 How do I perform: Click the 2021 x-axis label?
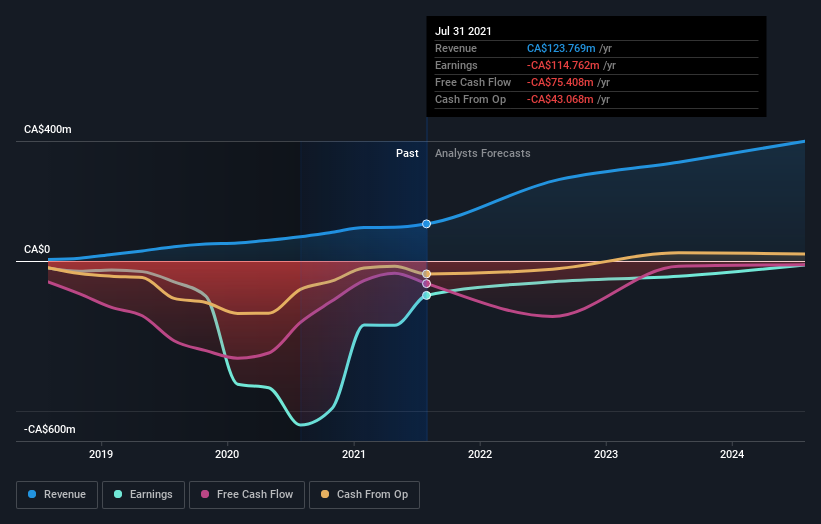(354, 454)
